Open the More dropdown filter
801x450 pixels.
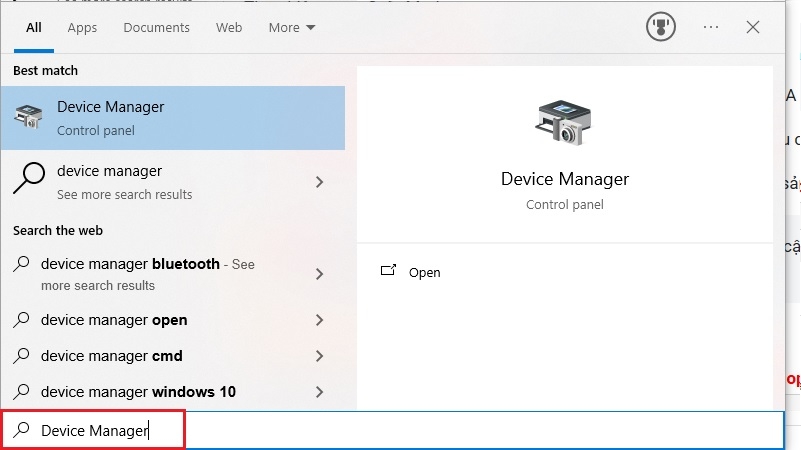(292, 28)
